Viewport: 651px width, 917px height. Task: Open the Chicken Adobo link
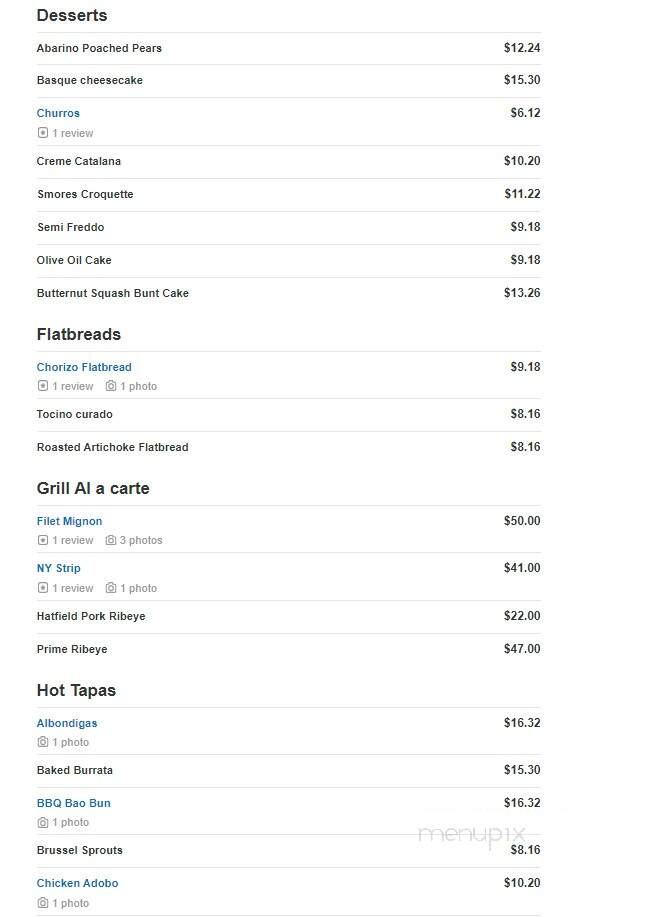click(x=77, y=883)
